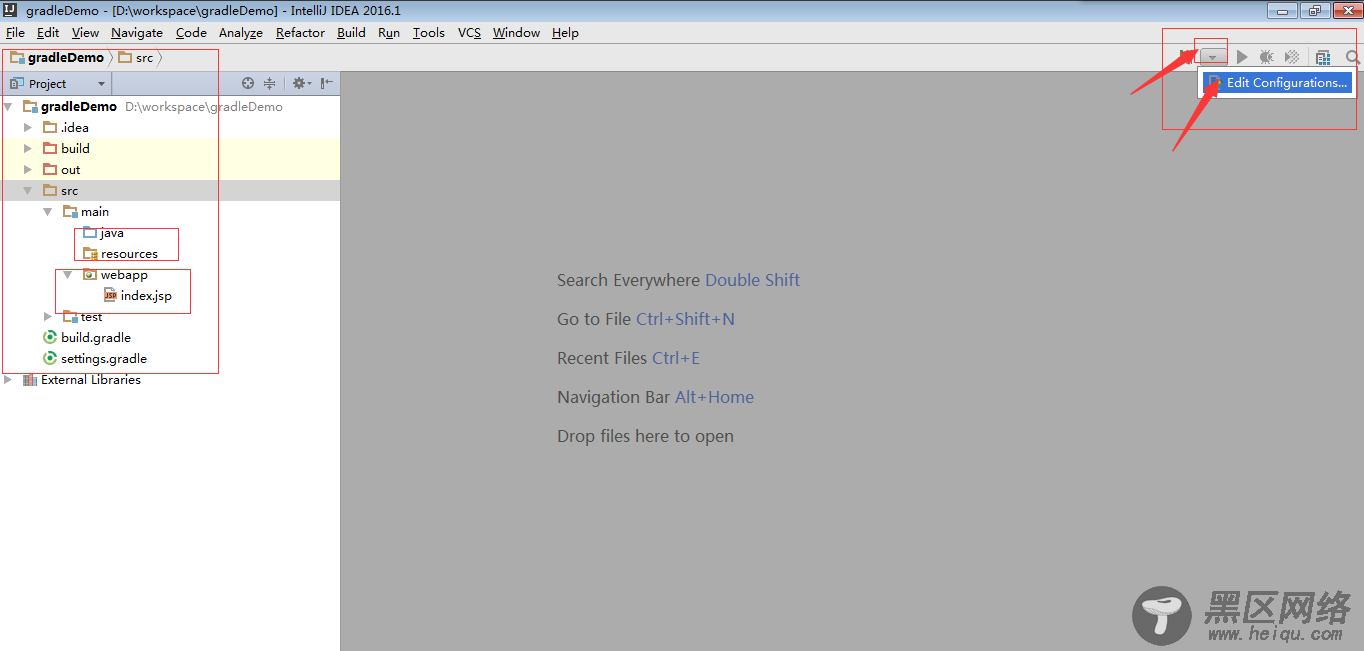Hide the Project tool window icon
Viewport: 1364px width, 651px height.
(x=327, y=83)
